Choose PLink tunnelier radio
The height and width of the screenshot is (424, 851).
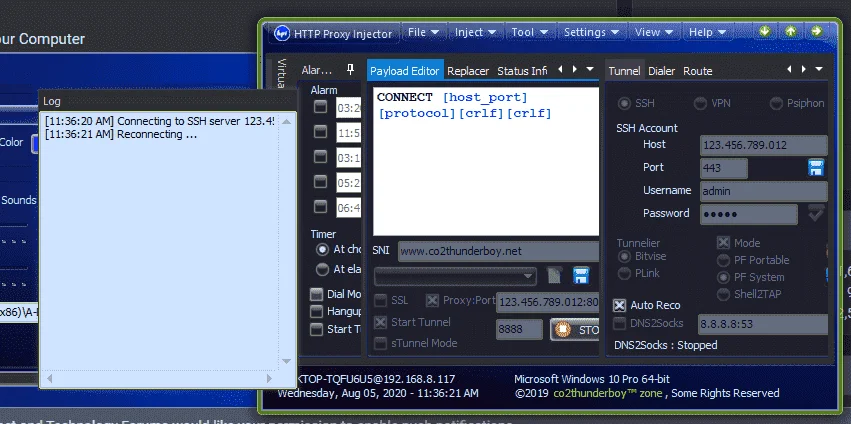[x=625, y=273]
